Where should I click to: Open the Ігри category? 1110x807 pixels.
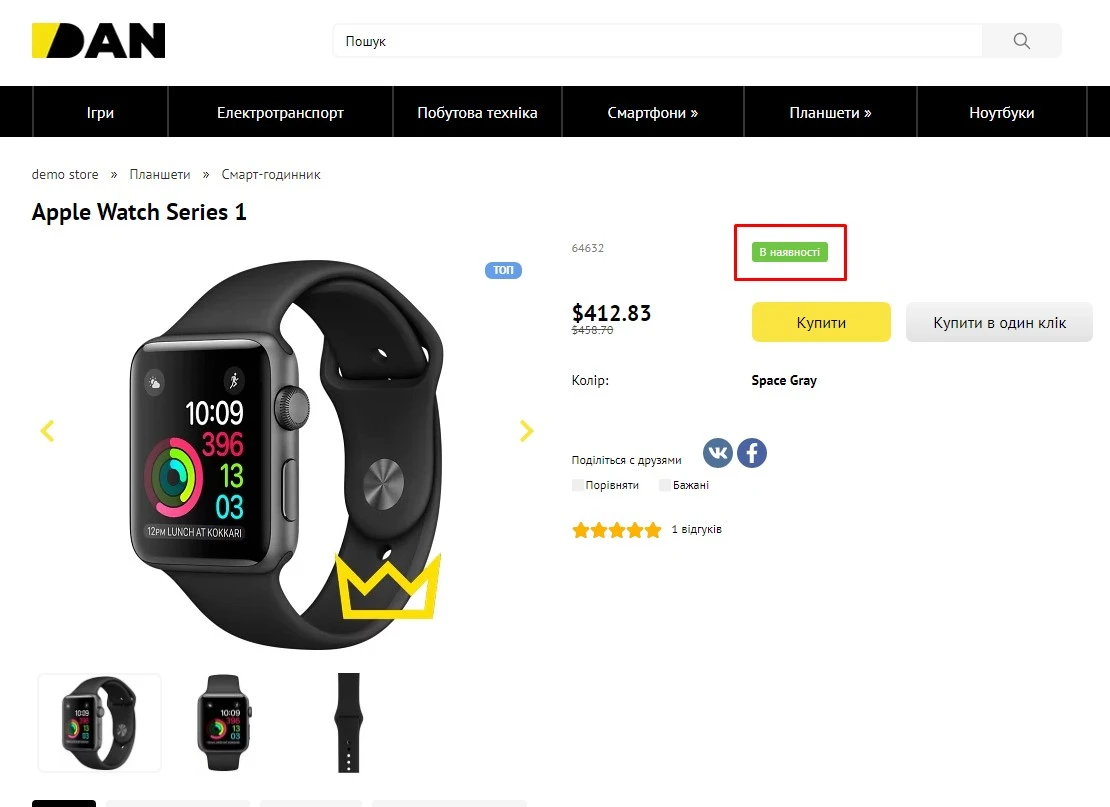101,112
